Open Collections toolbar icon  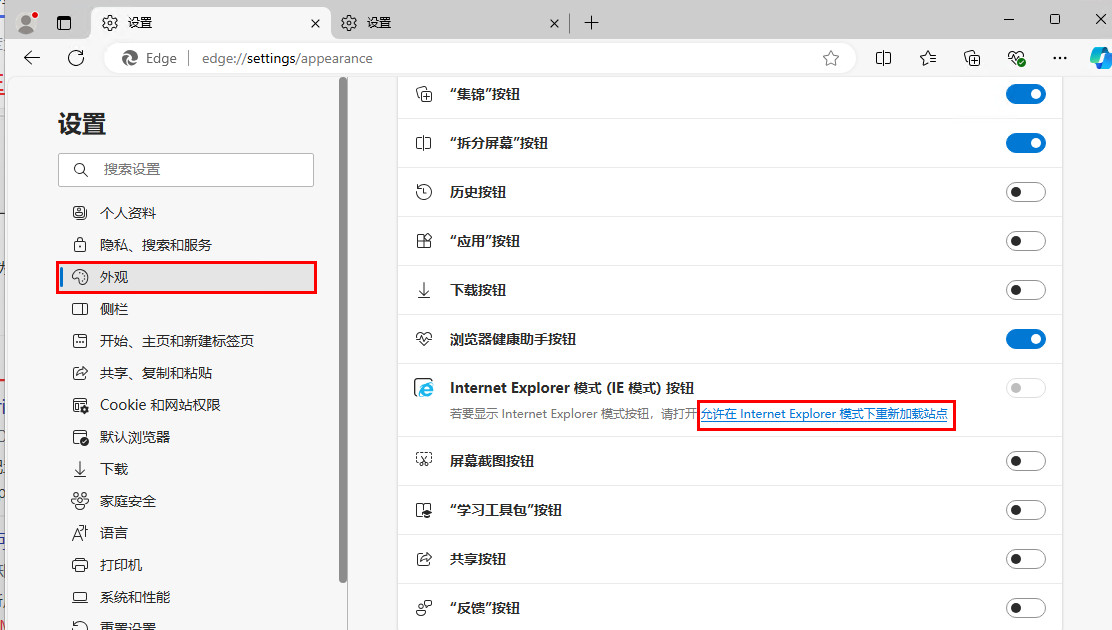click(972, 58)
